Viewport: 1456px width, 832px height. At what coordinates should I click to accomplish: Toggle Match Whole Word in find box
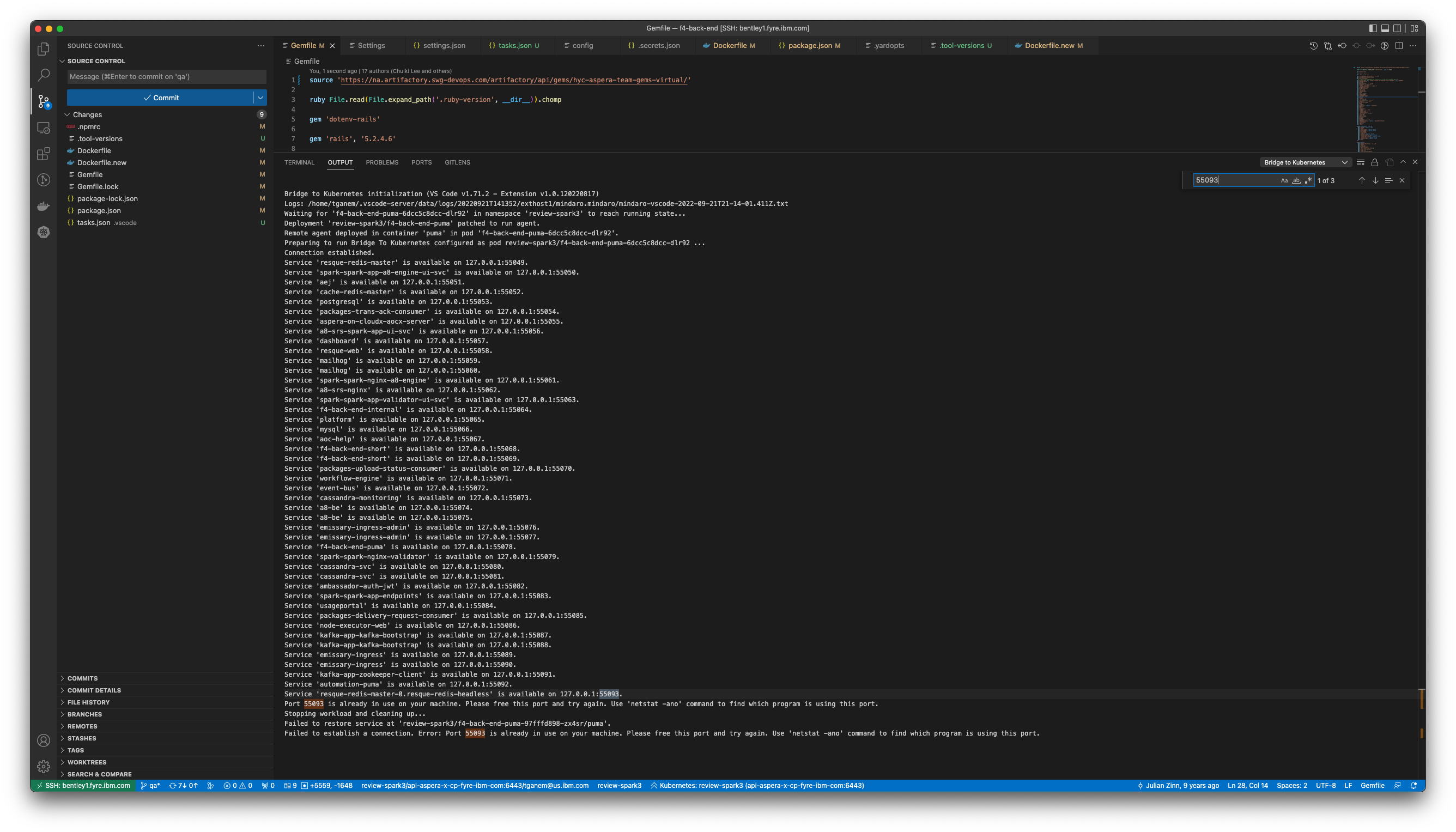[1296, 180]
